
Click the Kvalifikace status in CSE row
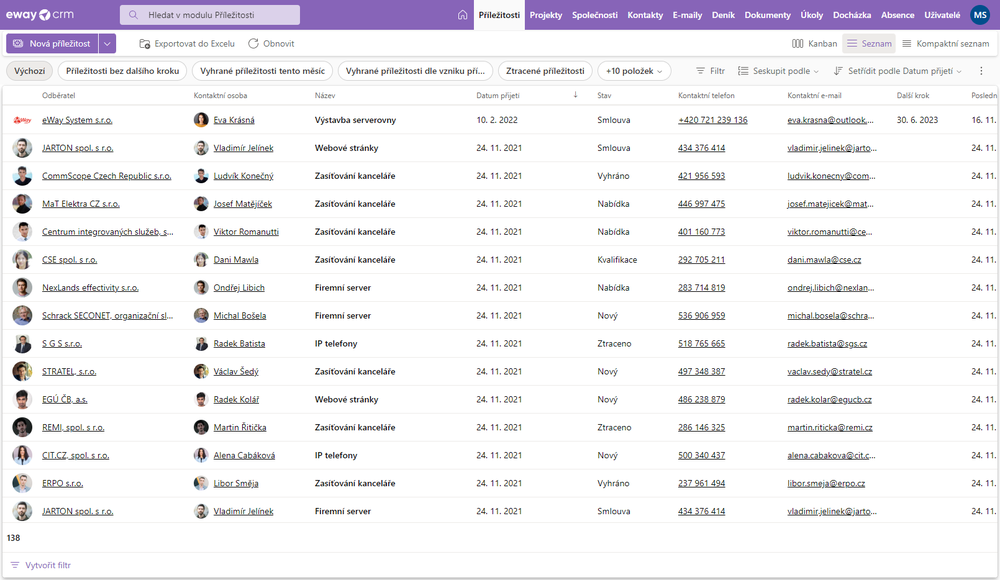point(617,260)
